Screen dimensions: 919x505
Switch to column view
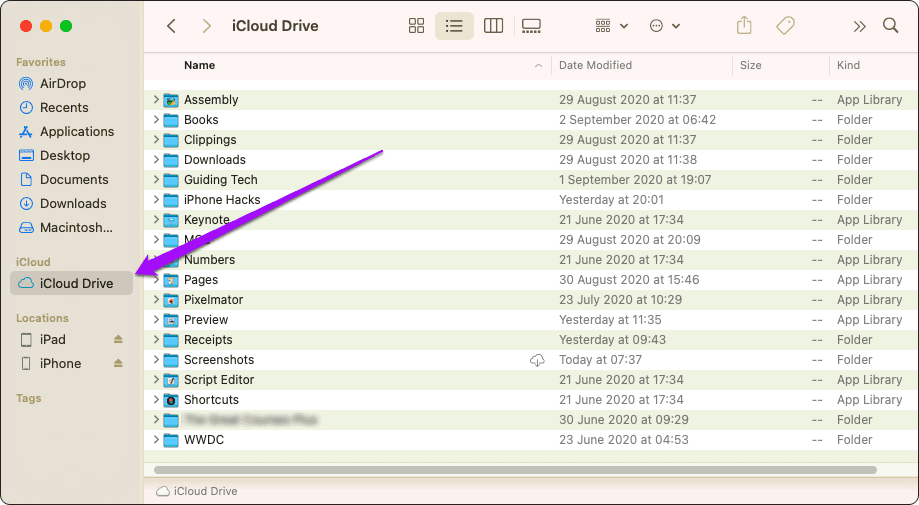coord(493,26)
